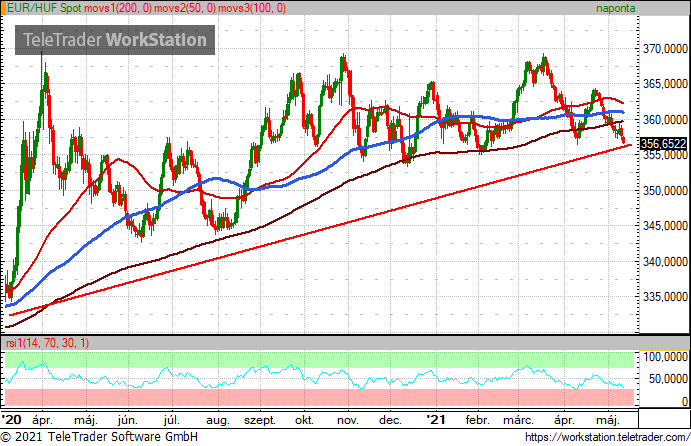The width and height of the screenshot is (691, 446).
Task: Click the rsi1(14, 70, 30, 1) label
Action: pos(48,343)
